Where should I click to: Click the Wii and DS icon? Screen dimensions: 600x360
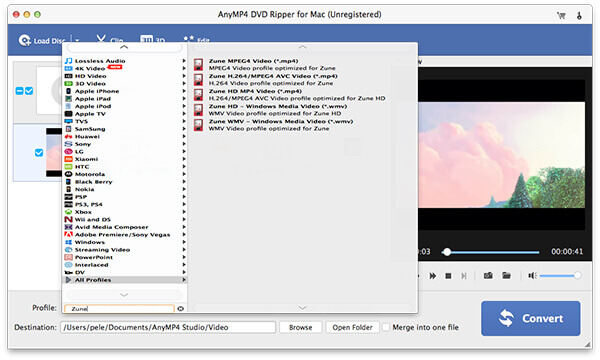click(68, 220)
